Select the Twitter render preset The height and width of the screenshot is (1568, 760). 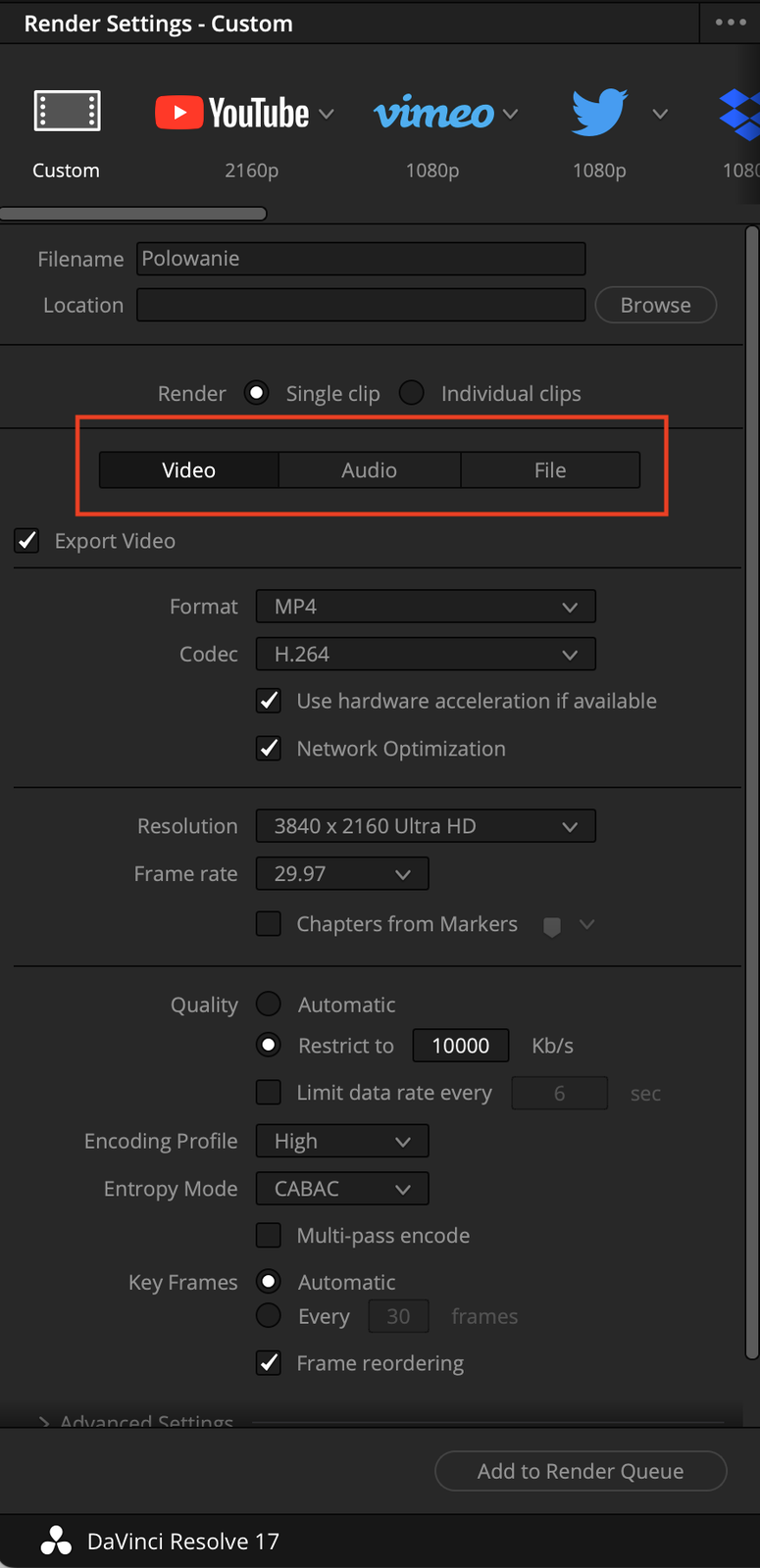click(x=598, y=113)
